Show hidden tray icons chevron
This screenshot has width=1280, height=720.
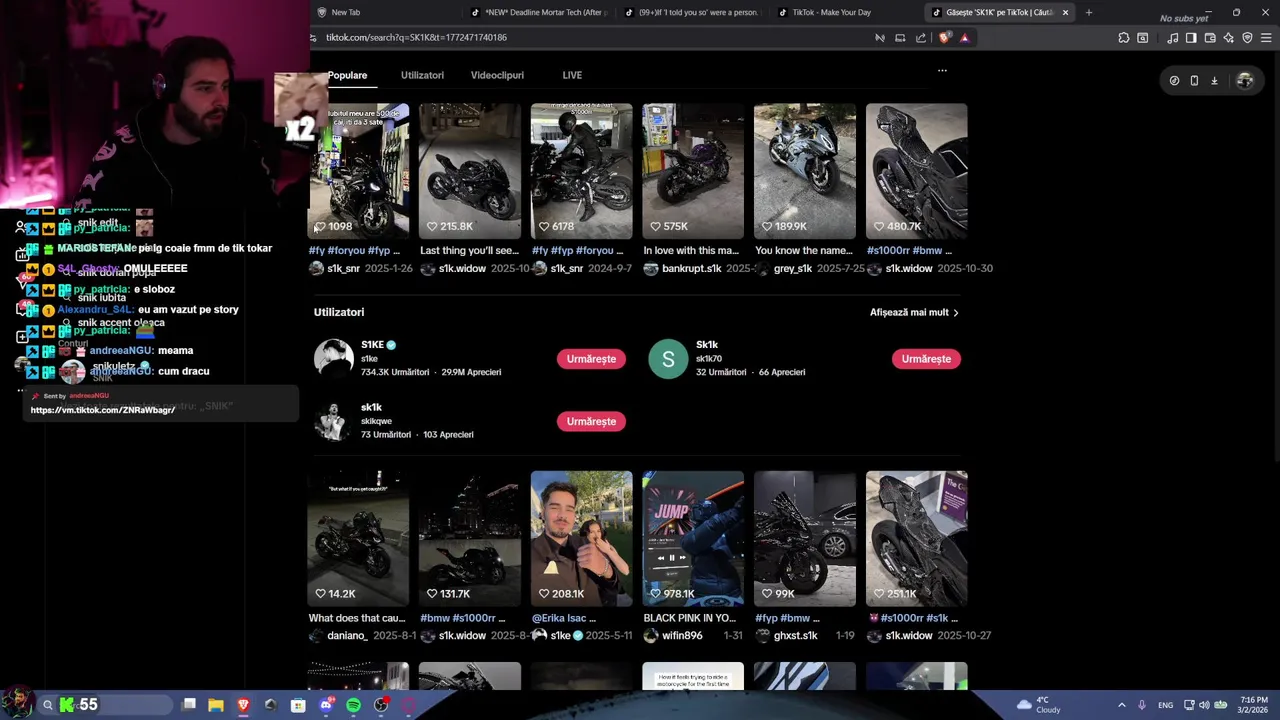(1121, 705)
